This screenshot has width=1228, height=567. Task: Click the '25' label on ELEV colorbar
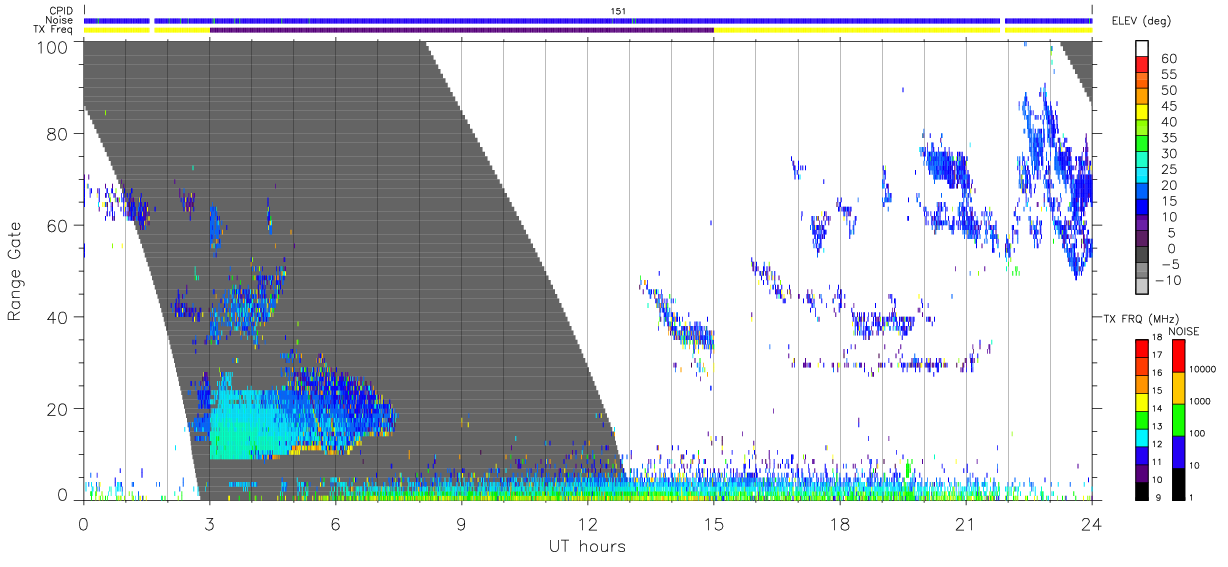(x=1167, y=169)
